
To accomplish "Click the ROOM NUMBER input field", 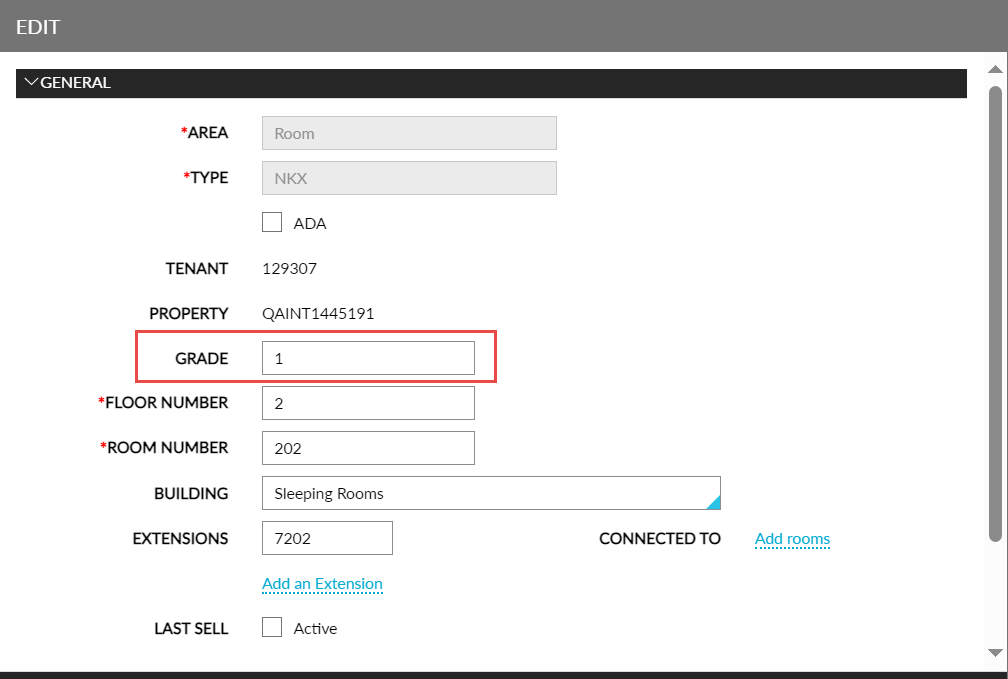I will pyautogui.click(x=368, y=448).
